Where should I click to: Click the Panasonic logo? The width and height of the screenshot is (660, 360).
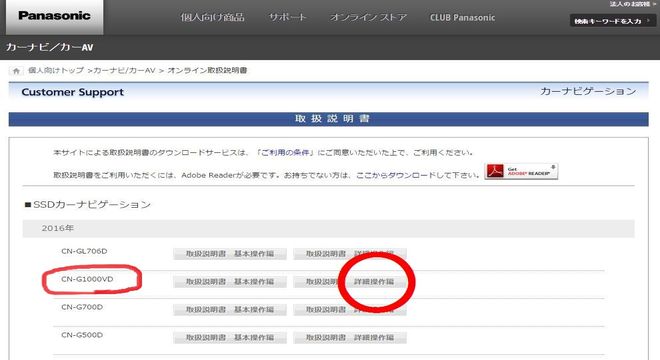pyautogui.click(x=54, y=16)
